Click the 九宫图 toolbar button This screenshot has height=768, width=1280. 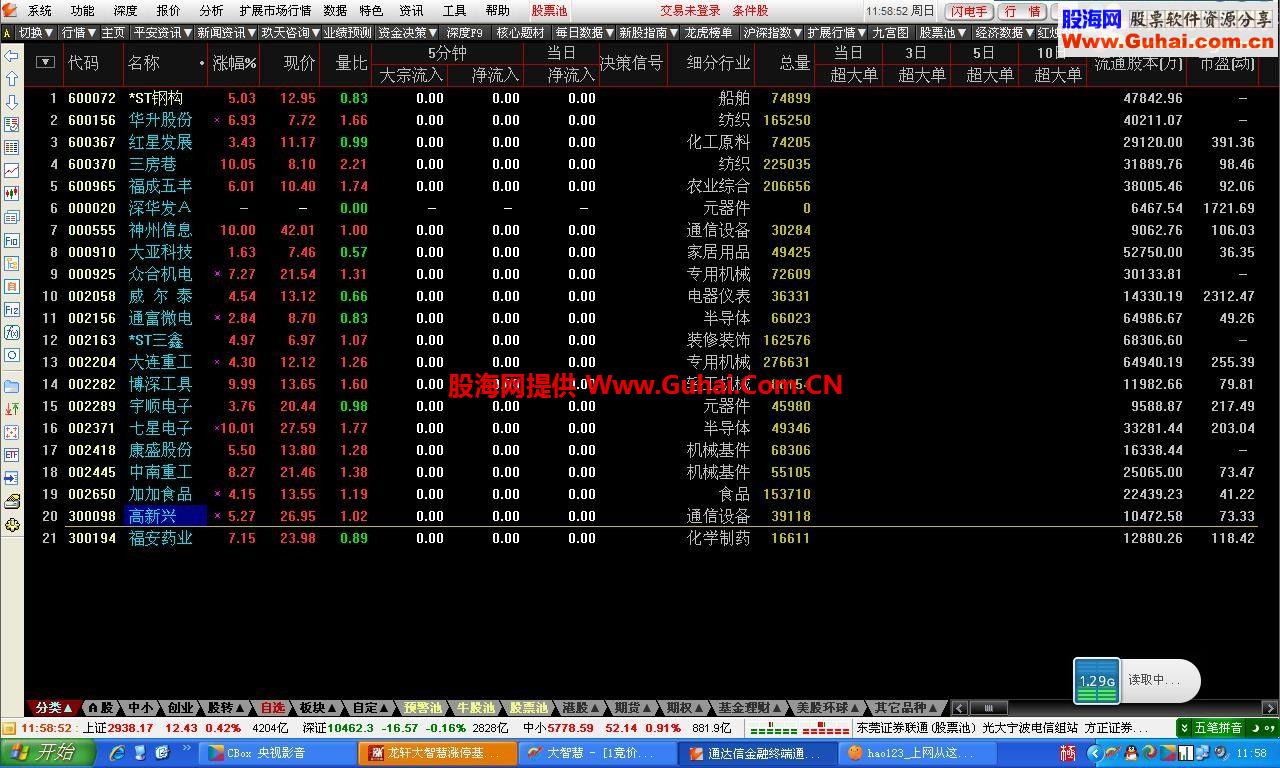coord(891,32)
